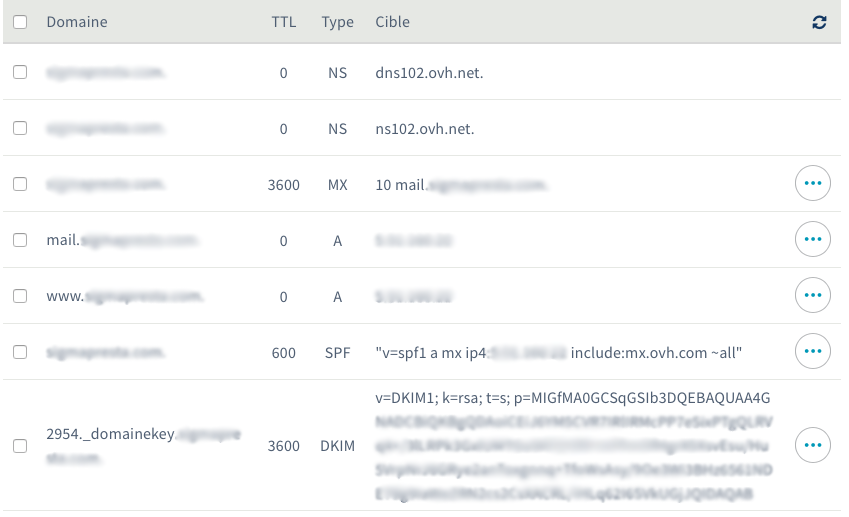Open three-dot menu for mail A record
This screenshot has width=849, height=517.
coord(812,239)
